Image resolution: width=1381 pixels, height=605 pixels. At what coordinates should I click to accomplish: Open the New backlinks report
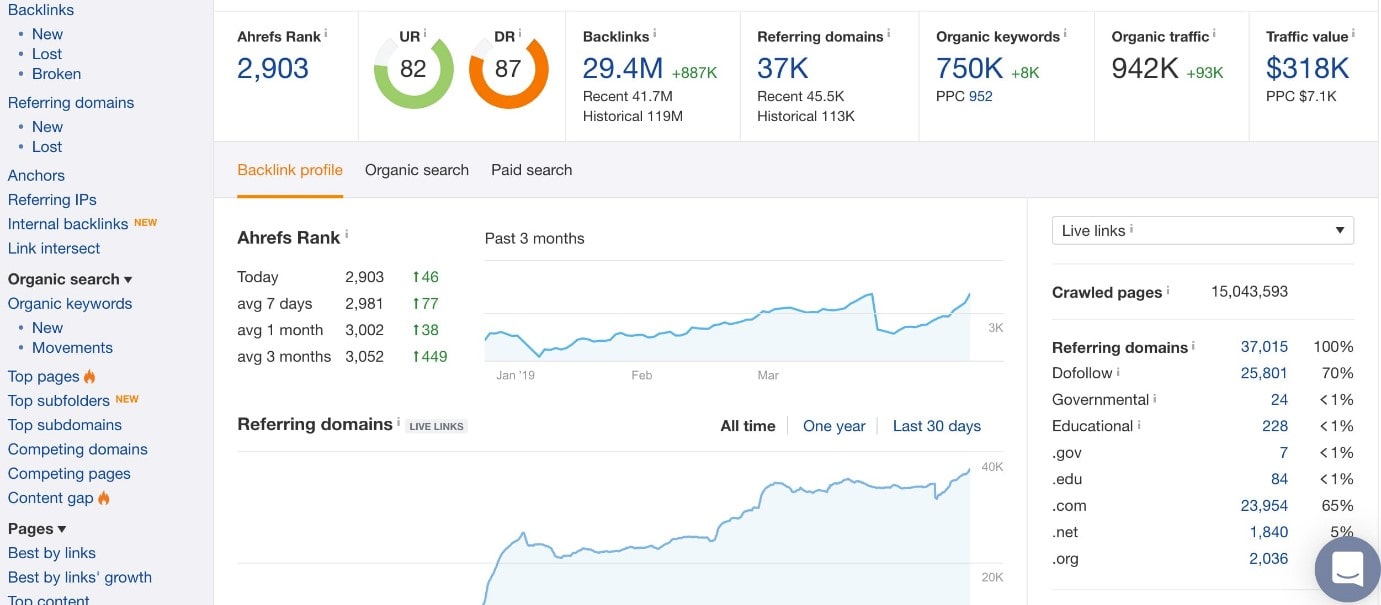tap(47, 33)
